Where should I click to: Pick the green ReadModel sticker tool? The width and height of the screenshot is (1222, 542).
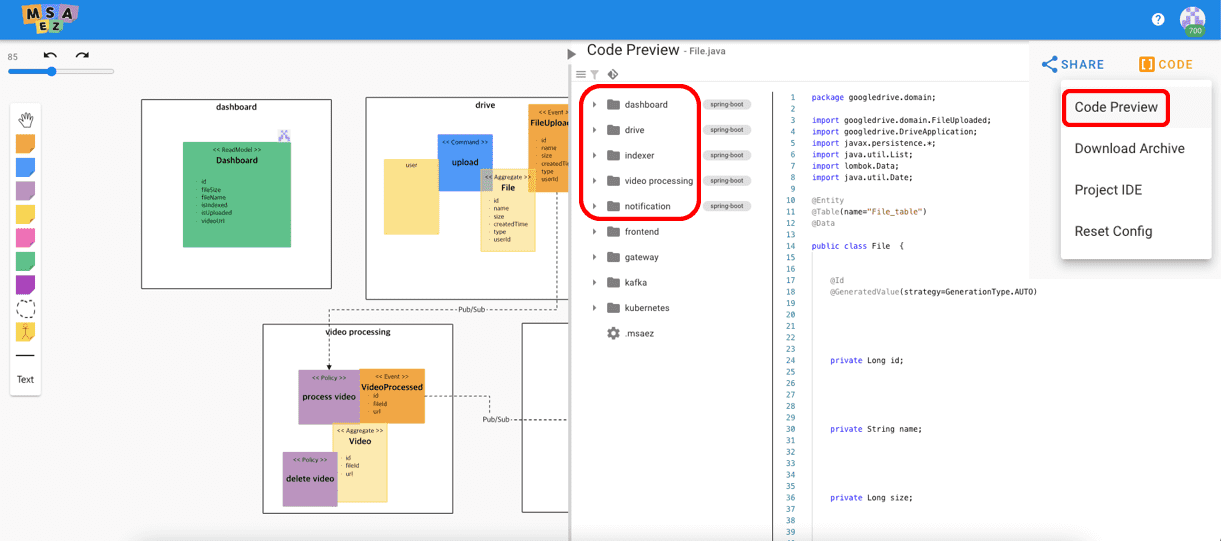(25, 261)
